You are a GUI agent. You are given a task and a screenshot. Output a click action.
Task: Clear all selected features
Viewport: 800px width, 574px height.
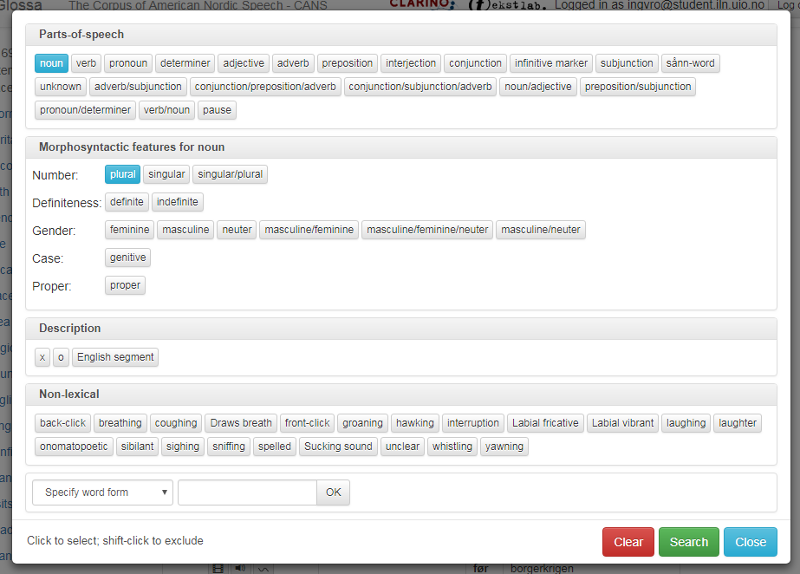tap(628, 542)
